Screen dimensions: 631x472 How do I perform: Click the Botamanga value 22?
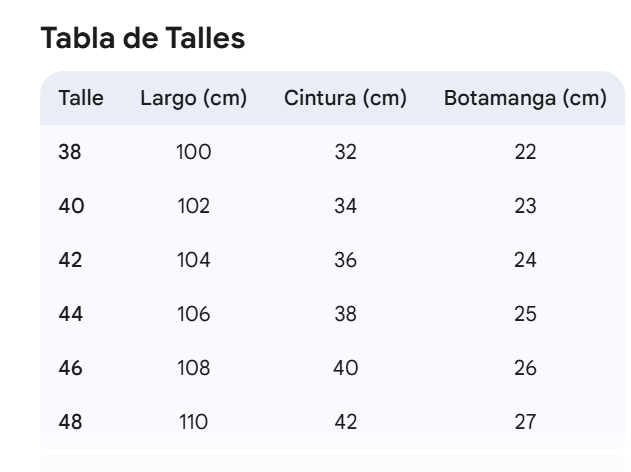[525, 152]
